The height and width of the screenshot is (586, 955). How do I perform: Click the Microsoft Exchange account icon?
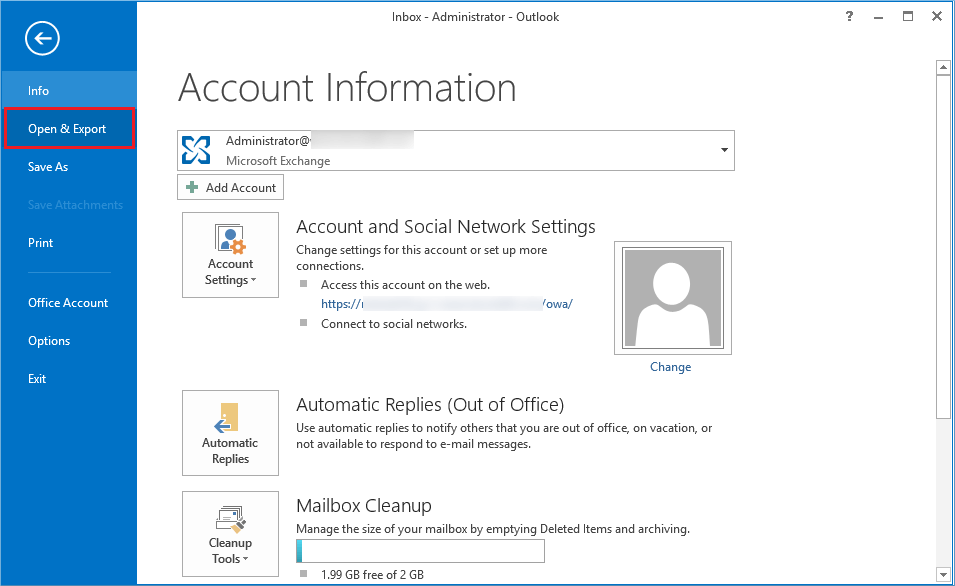[197, 150]
